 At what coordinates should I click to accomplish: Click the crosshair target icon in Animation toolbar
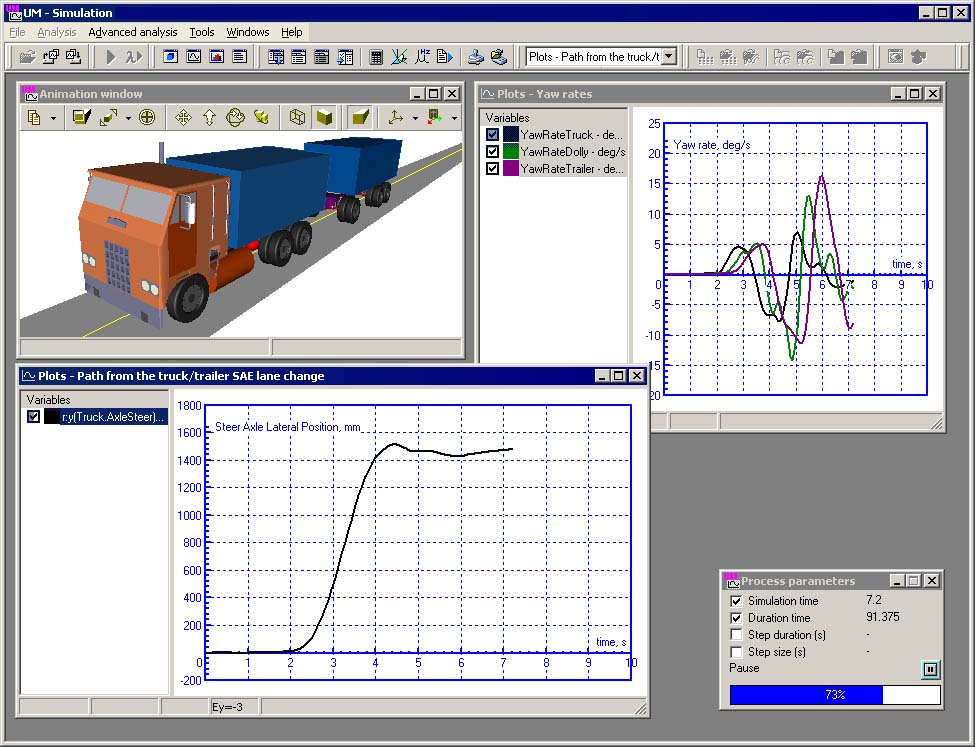click(147, 118)
